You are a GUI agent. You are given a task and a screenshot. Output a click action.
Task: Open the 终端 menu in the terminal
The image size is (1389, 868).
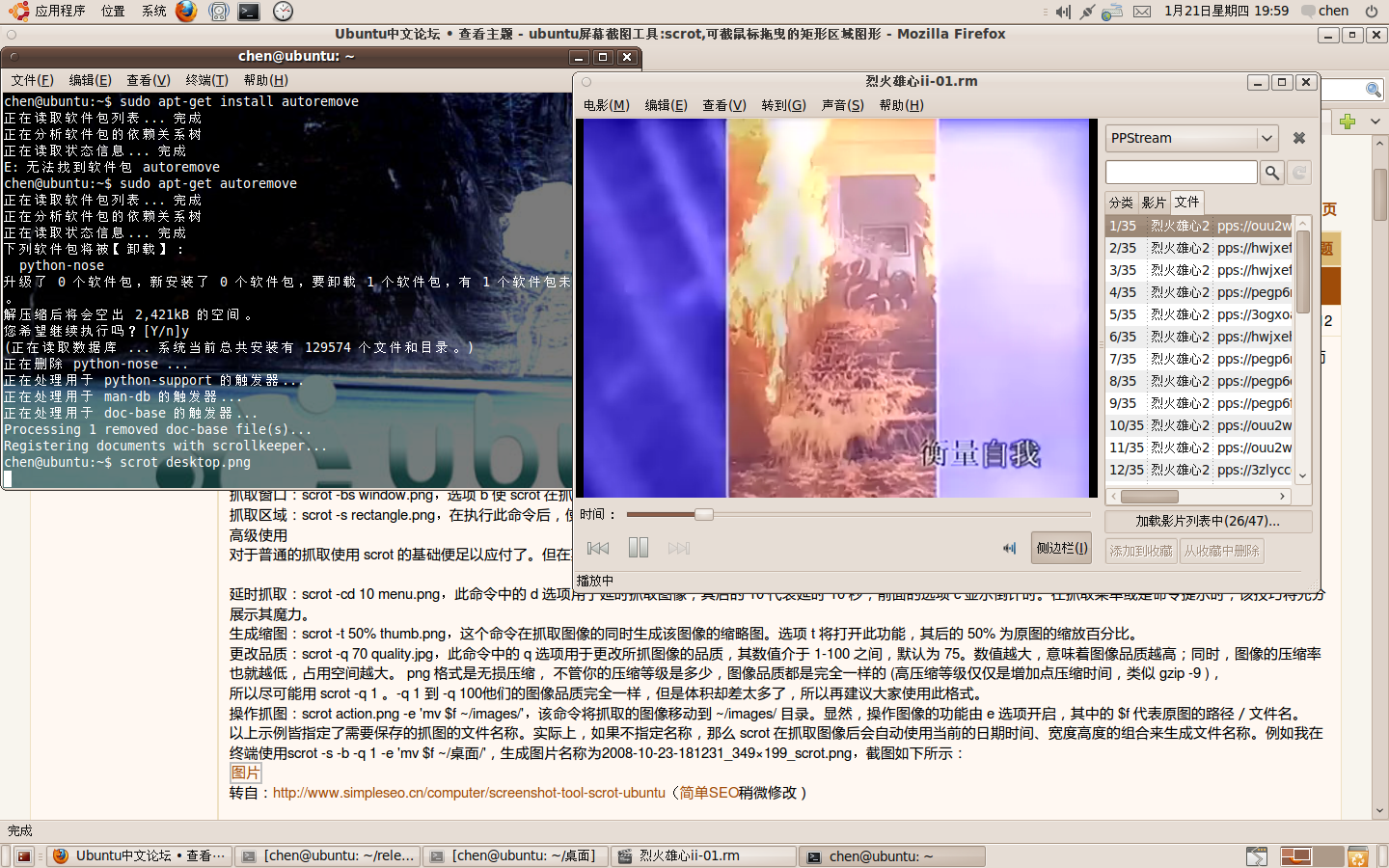(x=206, y=80)
